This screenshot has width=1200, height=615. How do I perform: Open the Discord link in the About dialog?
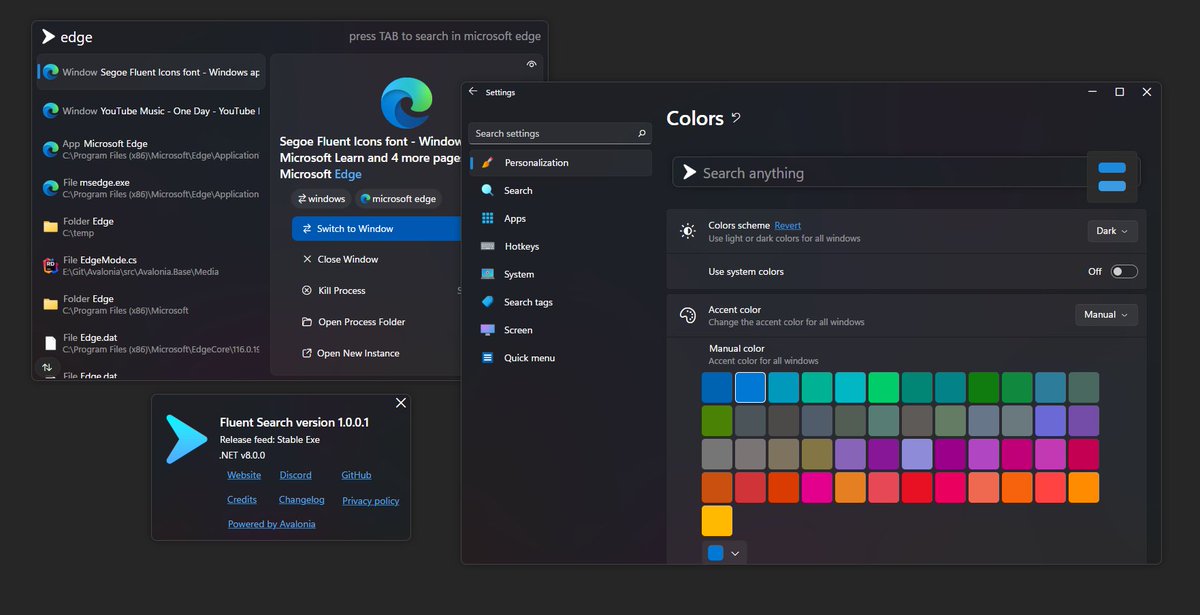(296, 475)
